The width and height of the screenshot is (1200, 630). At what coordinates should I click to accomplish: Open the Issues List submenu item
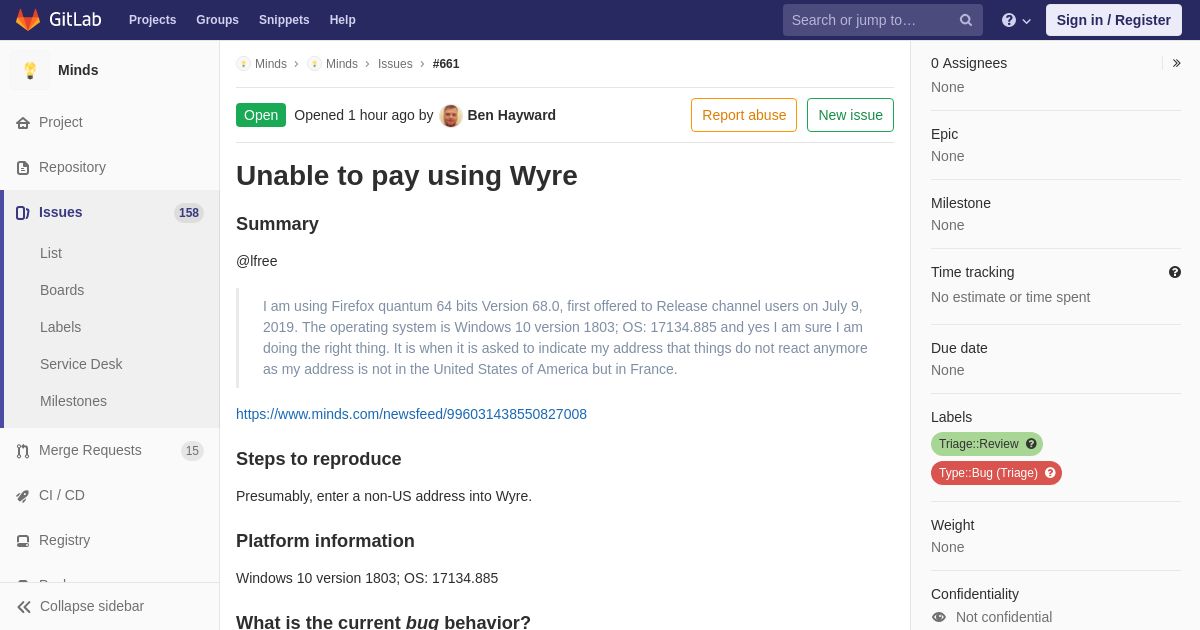pyautogui.click(x=51, y=253)
